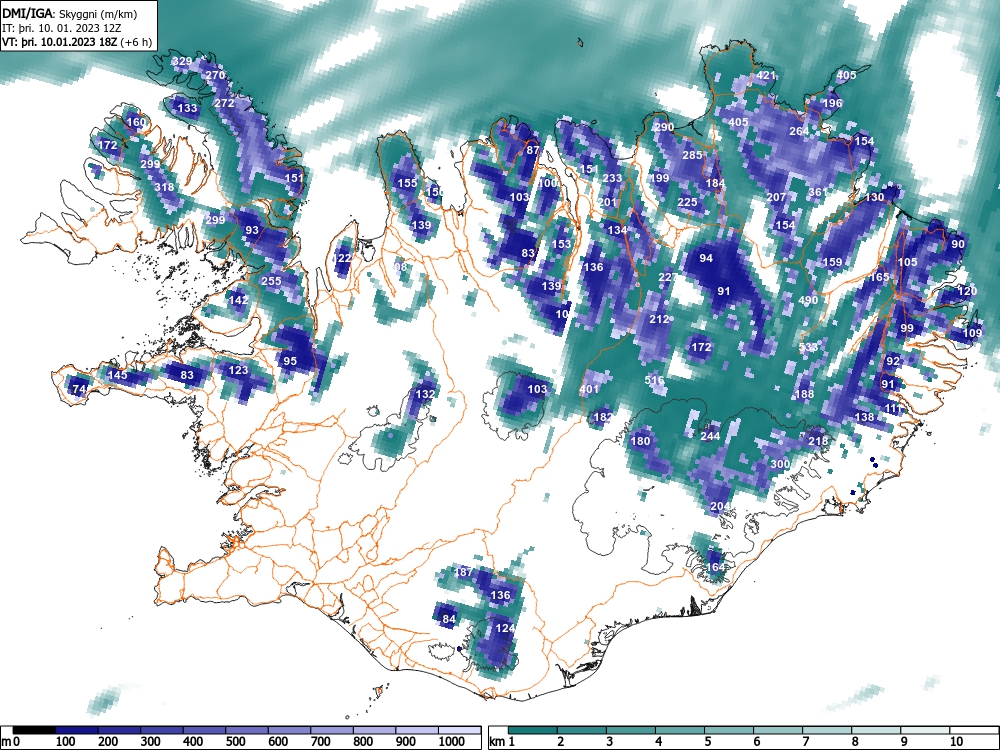
Task: Click the 165 value on the map
Action: click(x=879, y=277)
